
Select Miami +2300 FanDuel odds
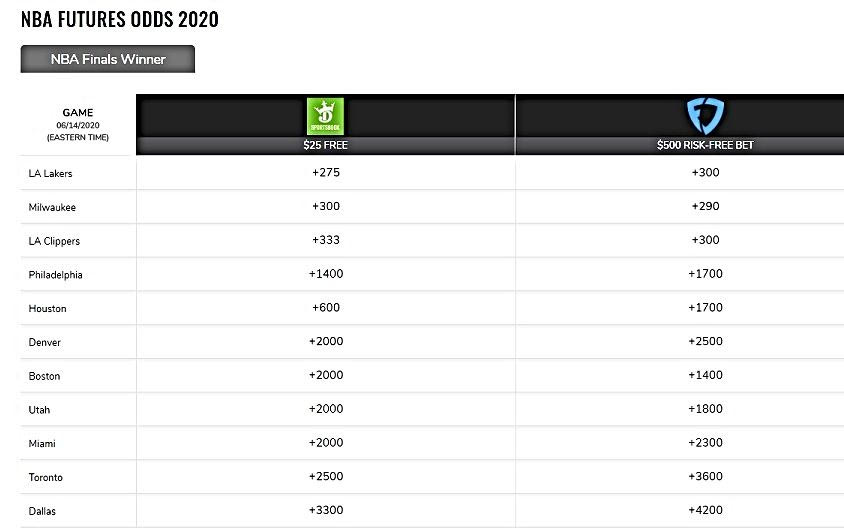click(704, 443)
